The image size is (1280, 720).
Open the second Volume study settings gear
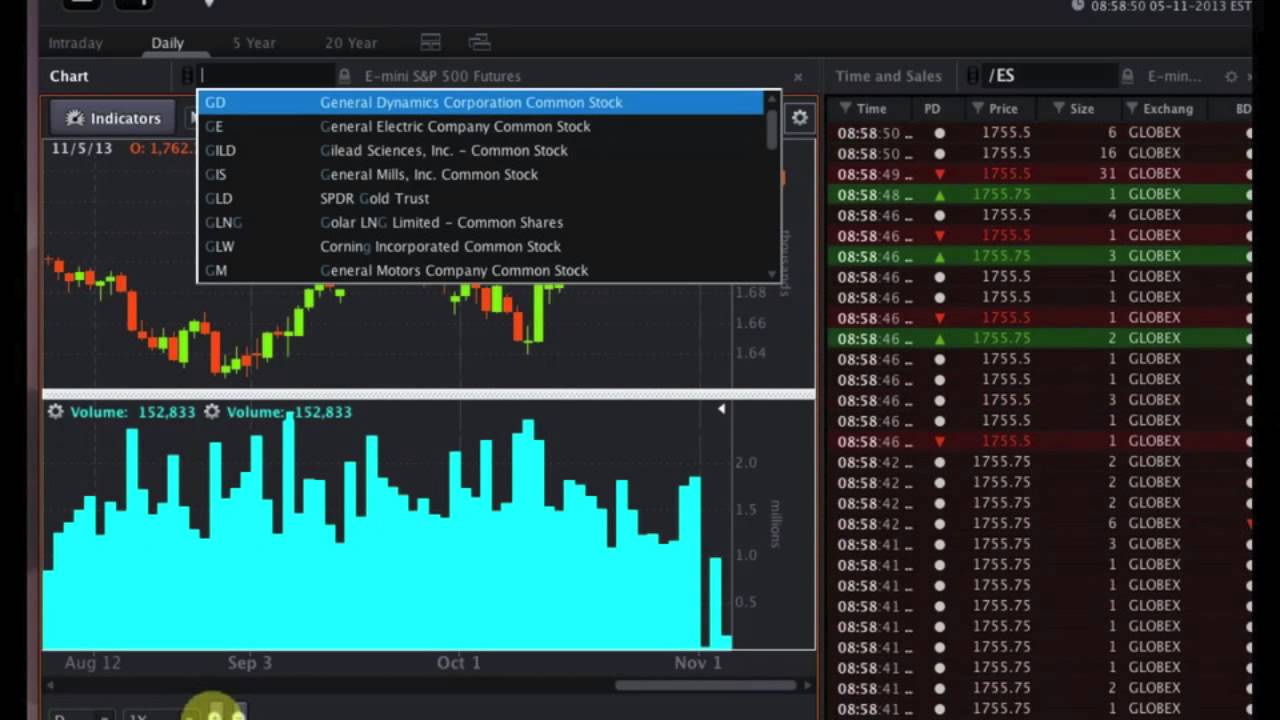212,412
